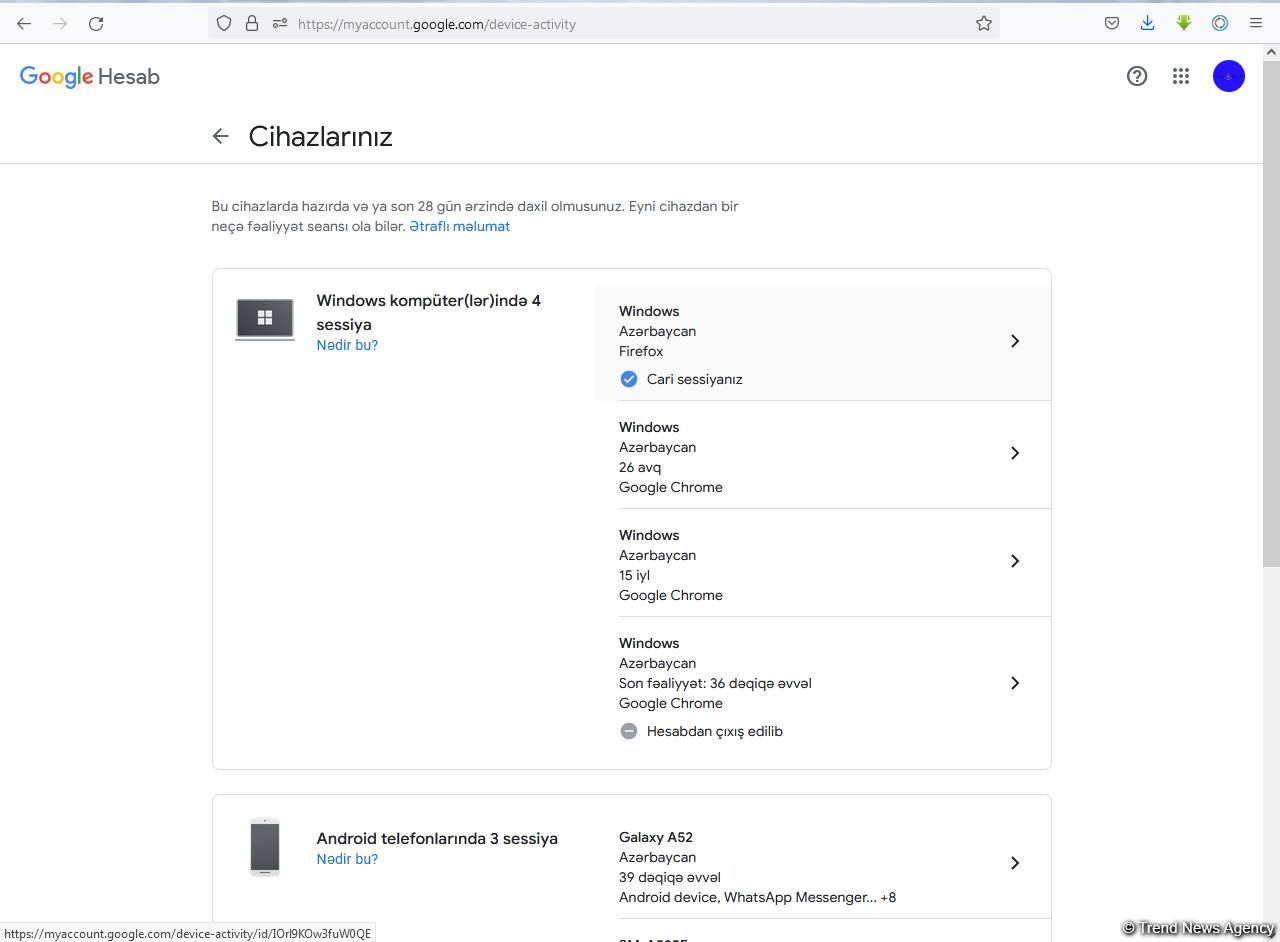1280x942 pixels.
Task: Click the back arrow beside Cihazlarınız
Action: coord(221,136)
